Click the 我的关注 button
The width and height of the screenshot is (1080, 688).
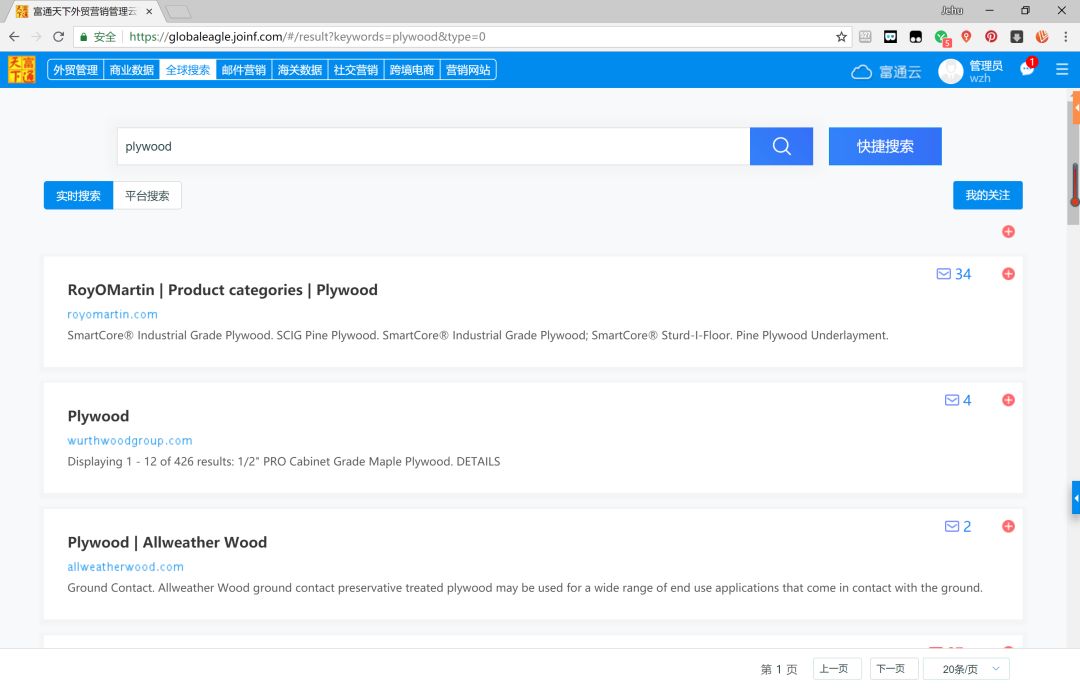coord(988,195)
